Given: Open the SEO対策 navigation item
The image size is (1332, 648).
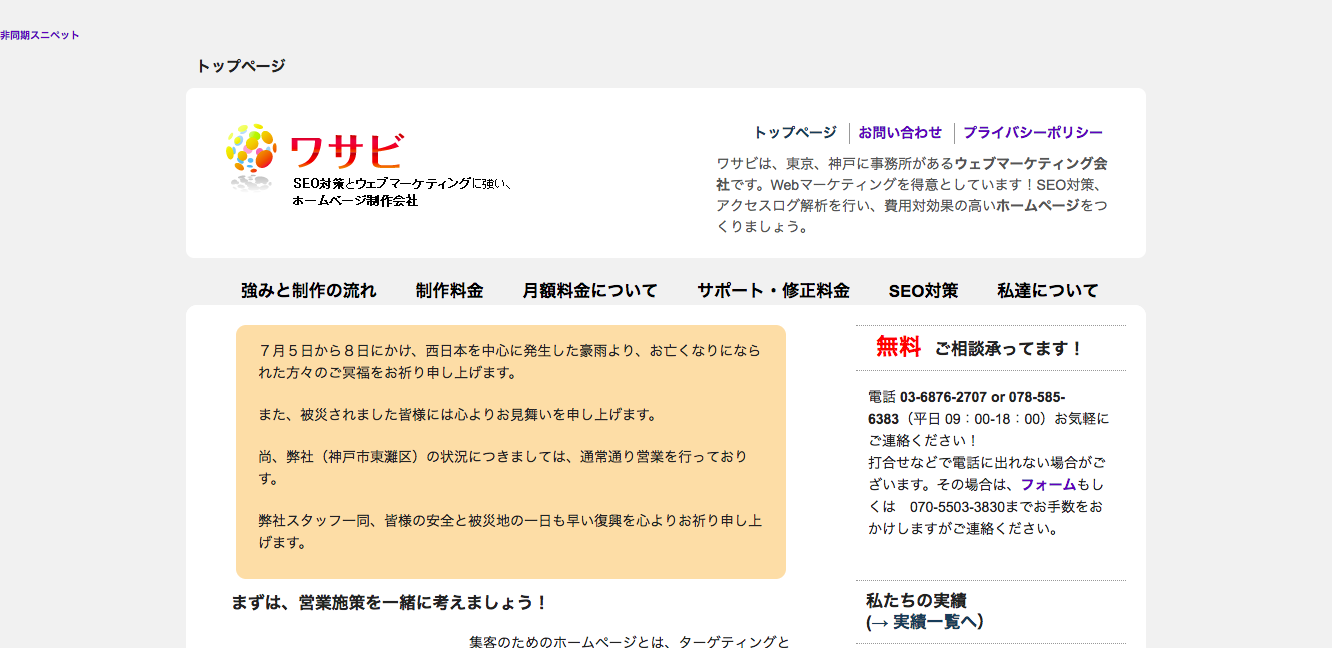Looking at the screenshot, I should (x=923, y=291).
